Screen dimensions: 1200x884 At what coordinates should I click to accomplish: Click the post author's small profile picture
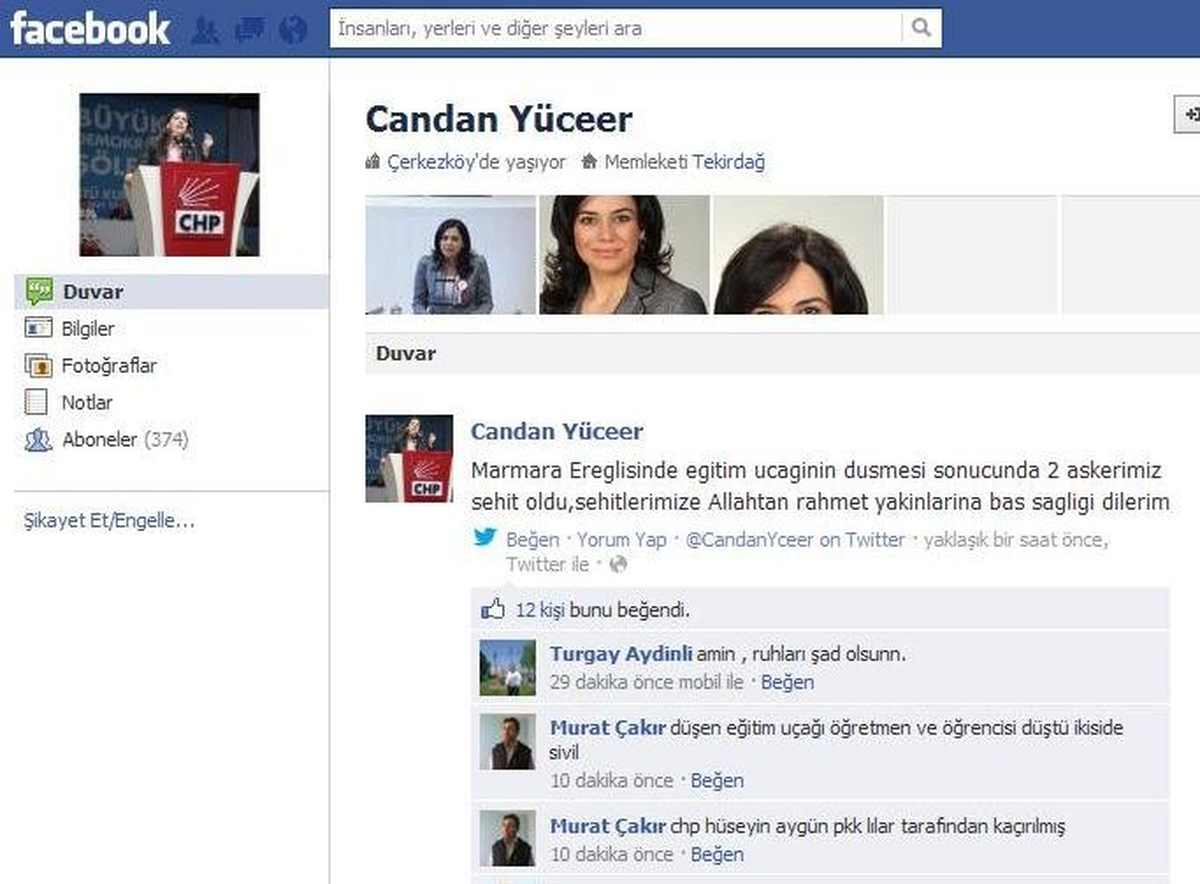click(410, 458)
